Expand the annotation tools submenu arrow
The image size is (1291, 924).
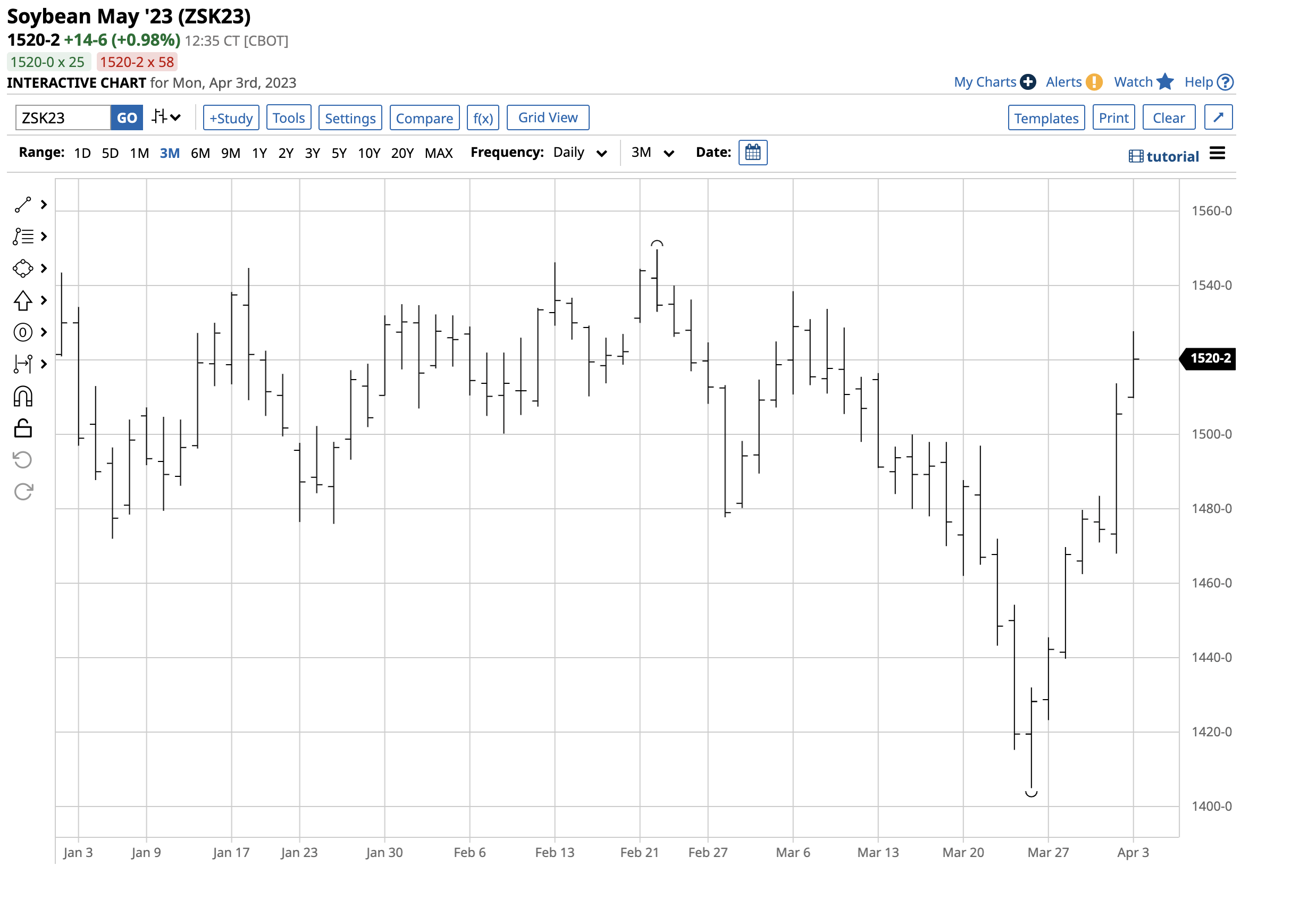[44, 237]
